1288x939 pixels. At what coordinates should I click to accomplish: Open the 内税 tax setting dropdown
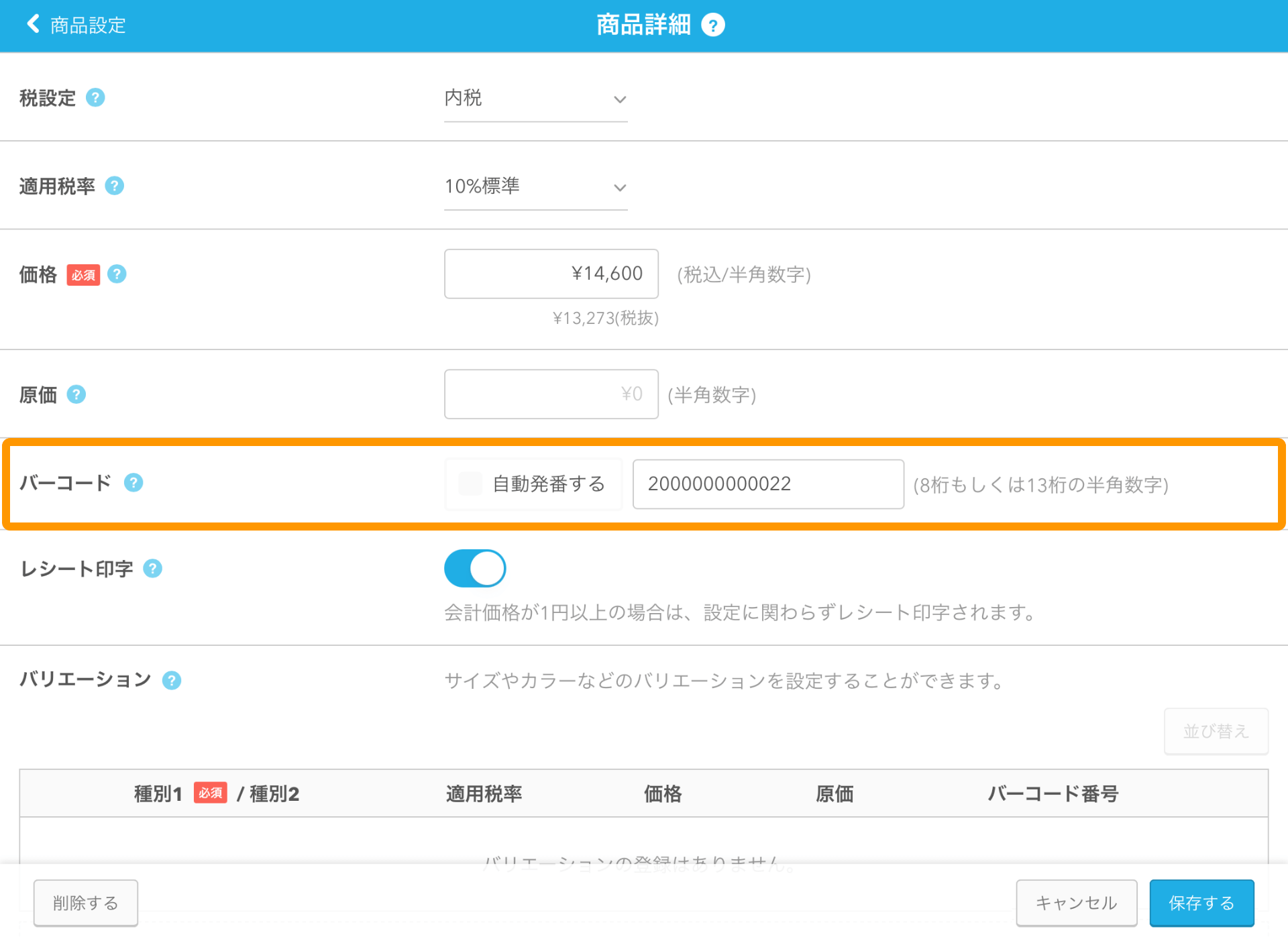[535, 99]
